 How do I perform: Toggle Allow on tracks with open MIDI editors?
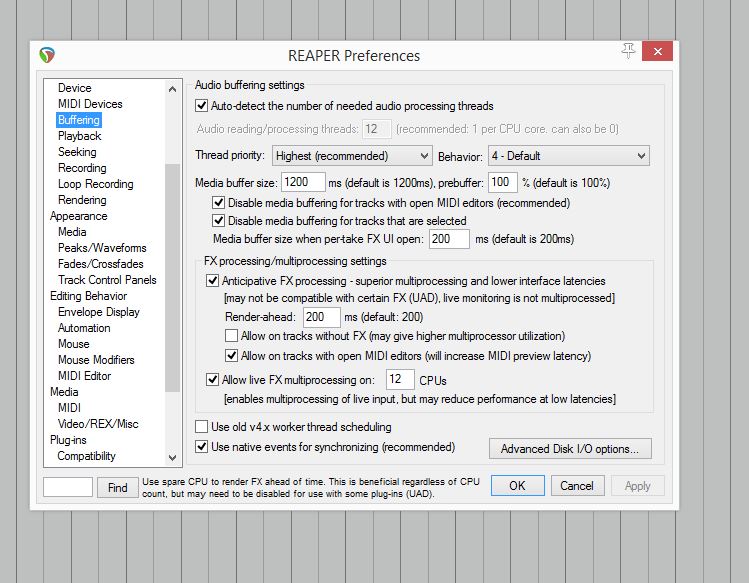pyautogui.click(x=231, y=356)
